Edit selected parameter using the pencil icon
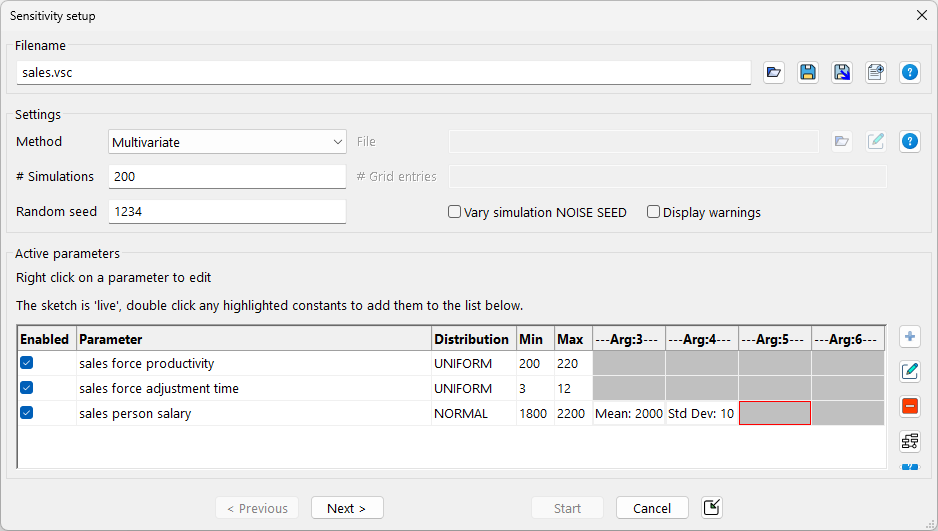 coord(910,372)
